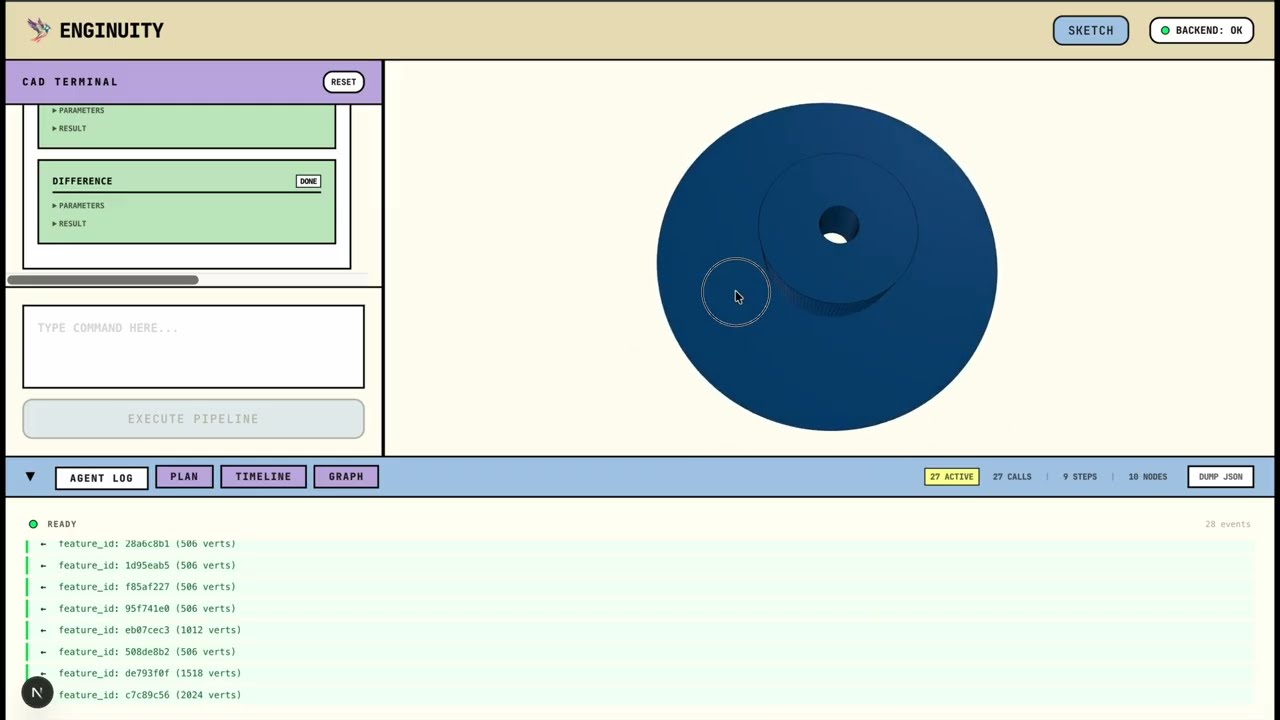Select the log row feature_id: 508de8b2
Viewport: 1280px width, 720px height.
point(640,652)
